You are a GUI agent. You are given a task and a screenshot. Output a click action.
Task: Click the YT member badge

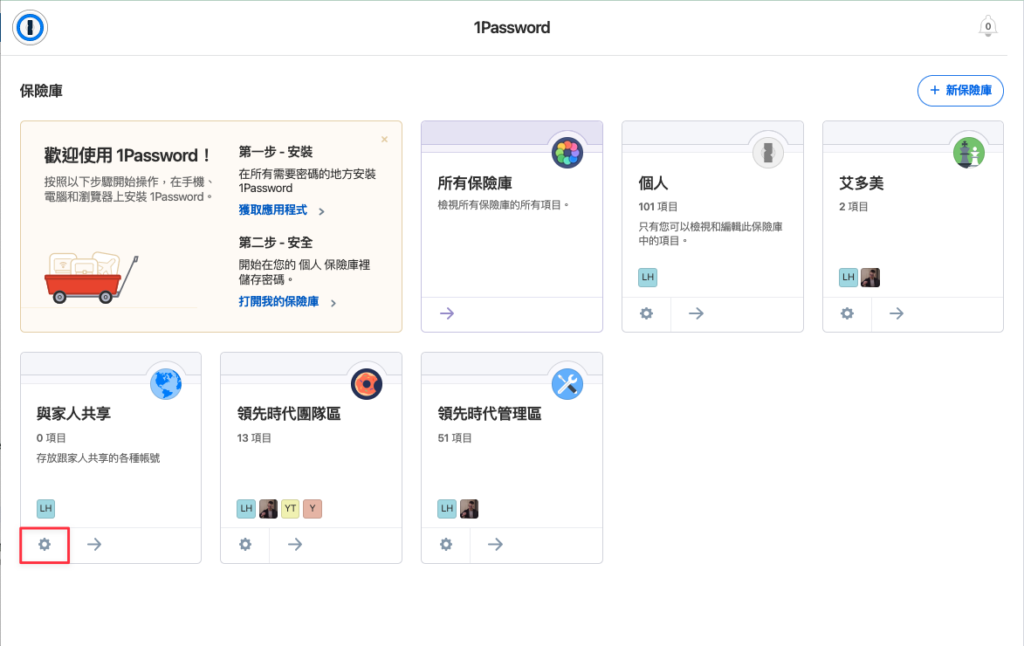point(291,508)
